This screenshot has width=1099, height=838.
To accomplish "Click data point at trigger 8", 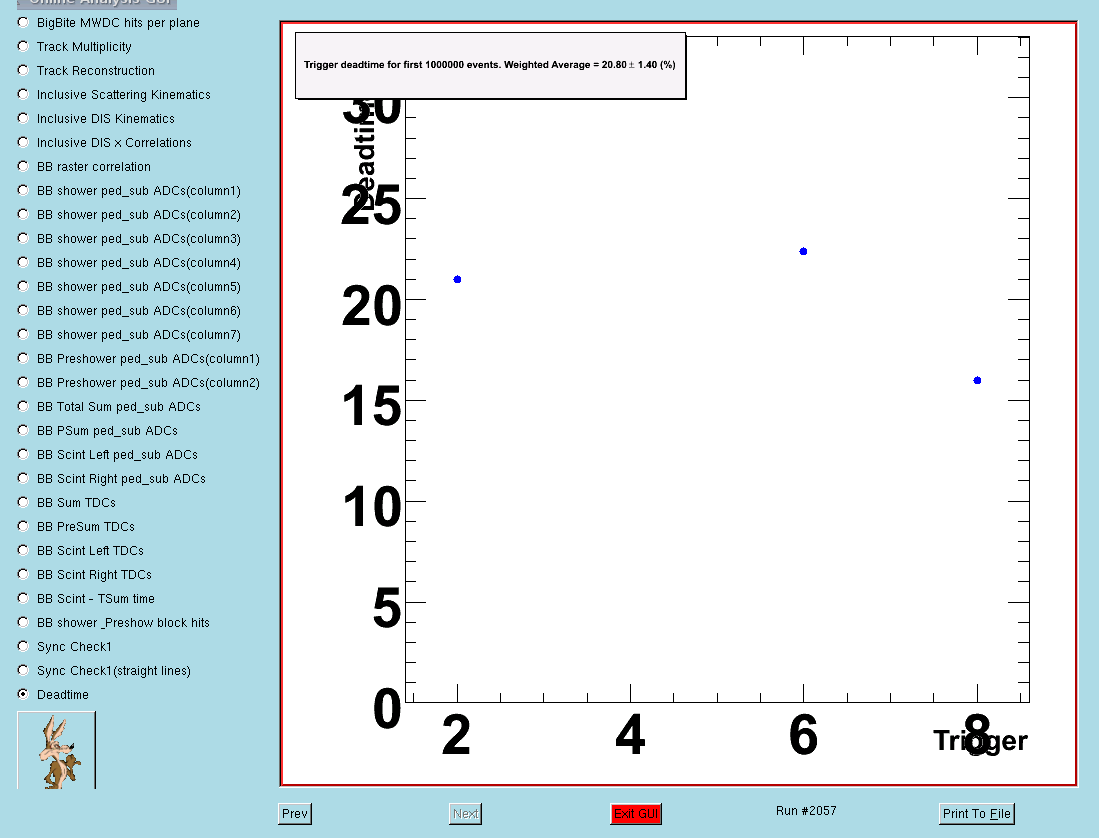I will pyautogui.click(x=977, y=380).
